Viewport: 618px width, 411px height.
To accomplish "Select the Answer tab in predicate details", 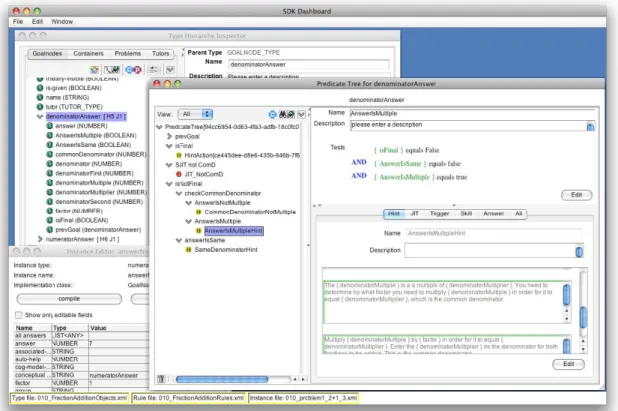I will (493, 214).
